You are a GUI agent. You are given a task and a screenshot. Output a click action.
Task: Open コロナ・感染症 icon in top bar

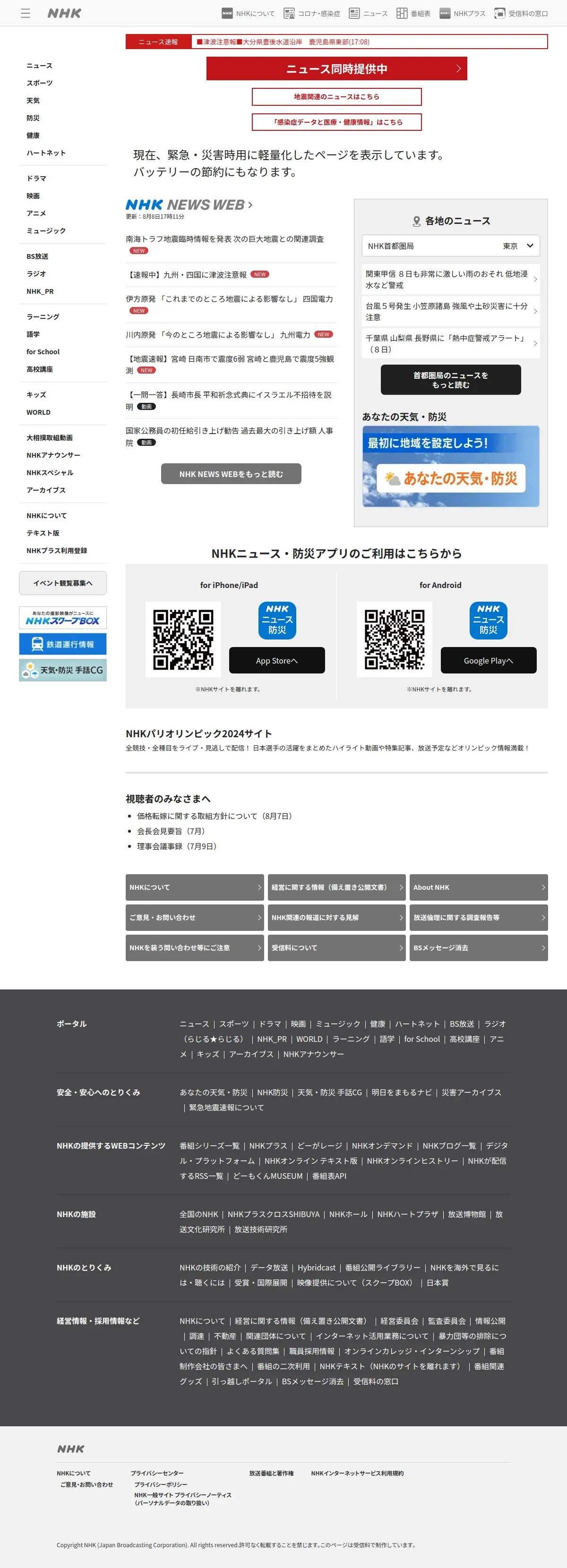[312, 13]
